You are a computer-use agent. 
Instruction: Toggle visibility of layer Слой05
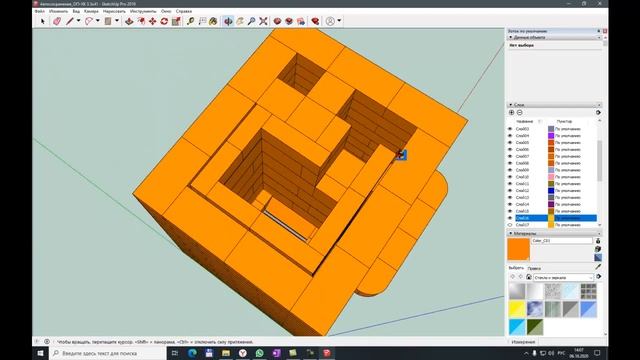click(x=510, y=143)
